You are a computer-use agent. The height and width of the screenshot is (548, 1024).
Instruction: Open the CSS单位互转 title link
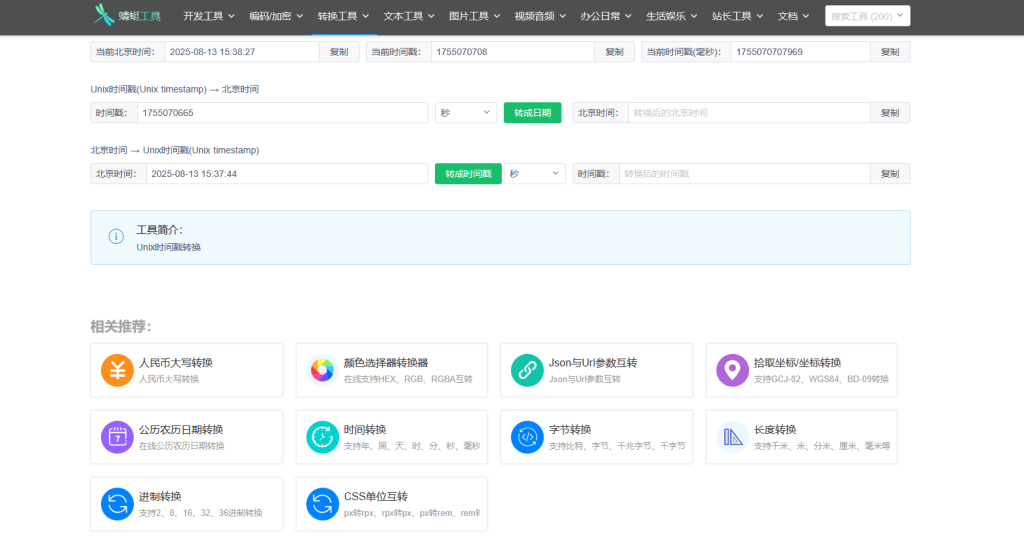[376, 496]
